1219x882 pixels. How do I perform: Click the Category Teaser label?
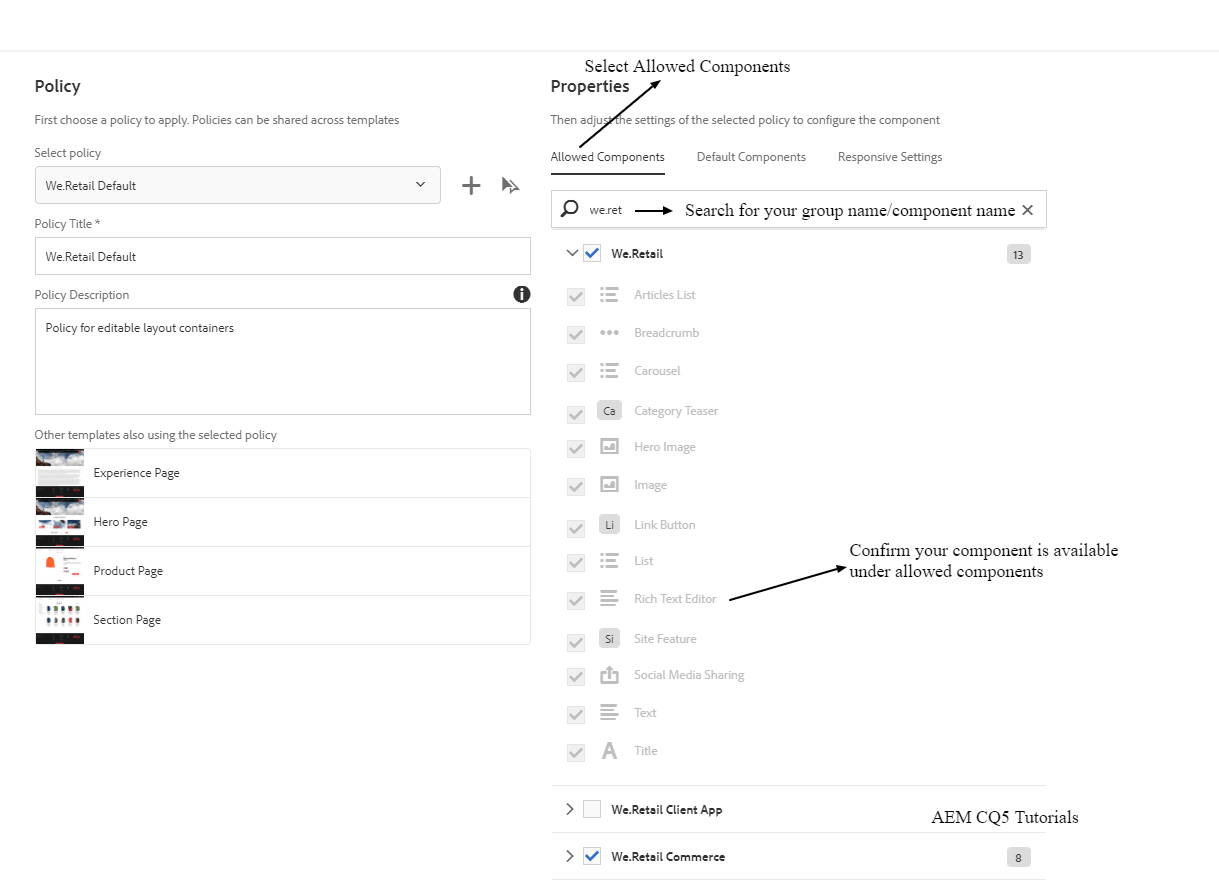click(676, 411)
